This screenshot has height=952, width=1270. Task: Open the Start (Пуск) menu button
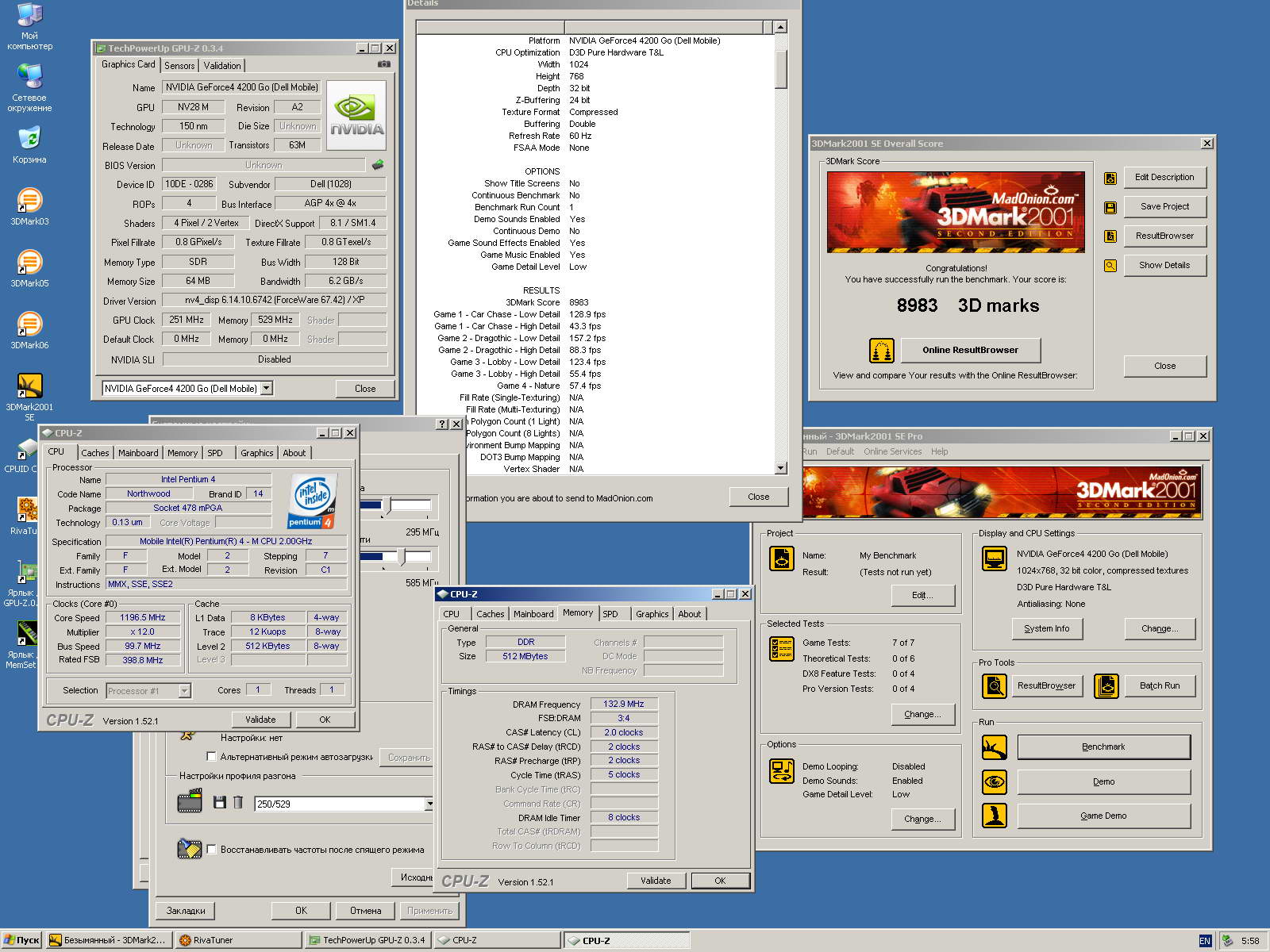pyautogui.click(x=21, y=940)
